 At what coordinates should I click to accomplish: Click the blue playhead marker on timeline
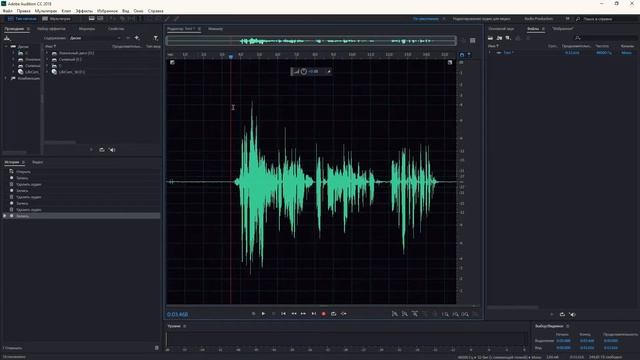pyautogui.click(x=231, y=57)
